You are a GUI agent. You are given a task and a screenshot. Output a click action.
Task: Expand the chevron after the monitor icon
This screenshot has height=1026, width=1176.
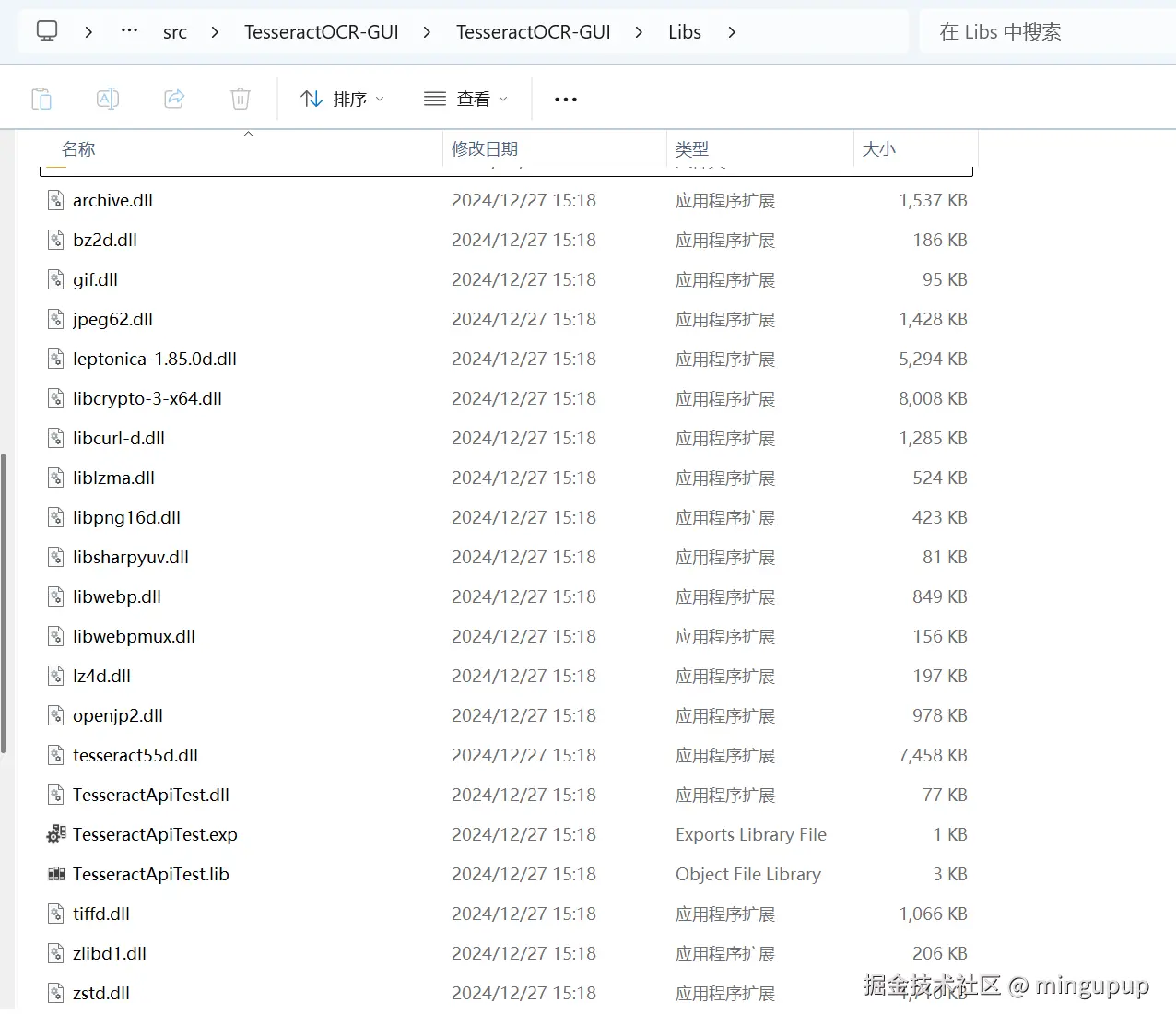88,31
